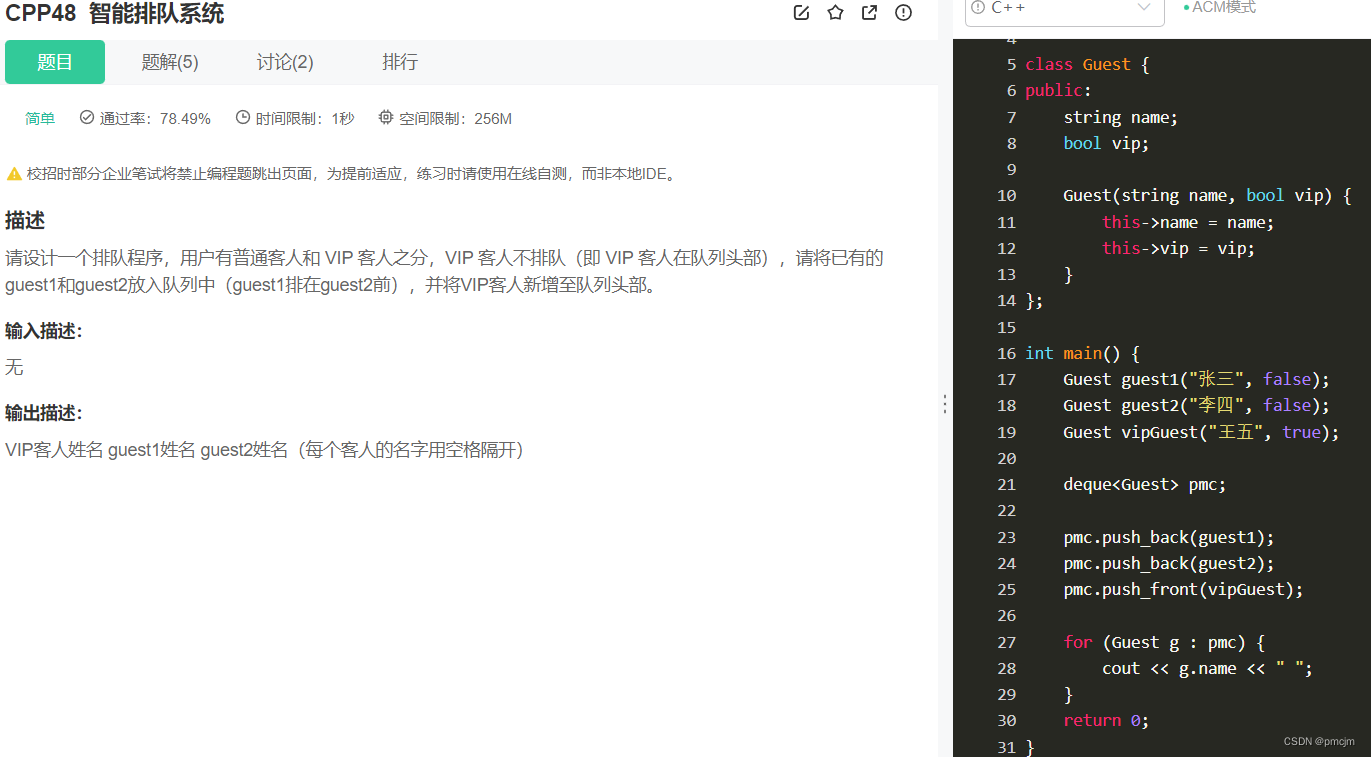Viewport: 1371px width, 757px height.
Task: Click code line 'pmc.push_back(guest1);'
Action: click(x=1169, y=537)
